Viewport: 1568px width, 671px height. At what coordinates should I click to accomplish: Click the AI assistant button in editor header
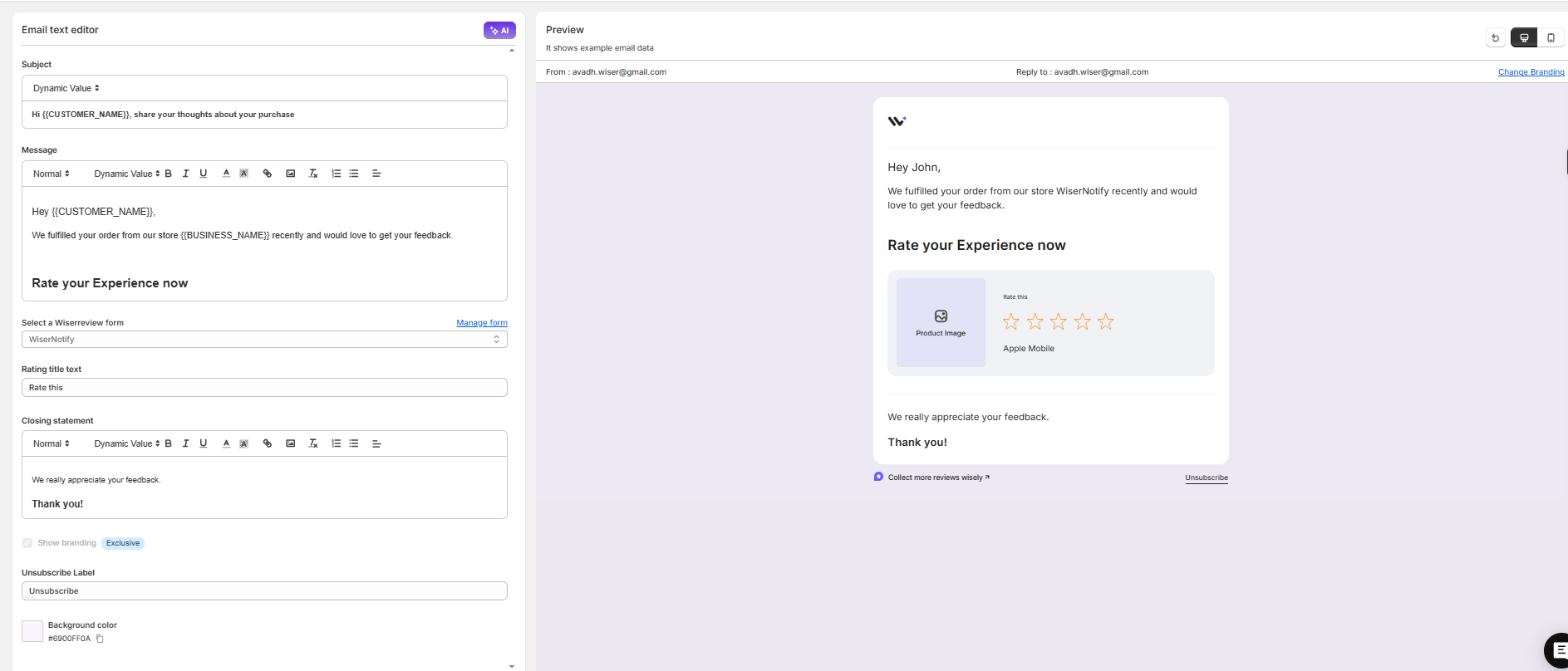(499, 30)
